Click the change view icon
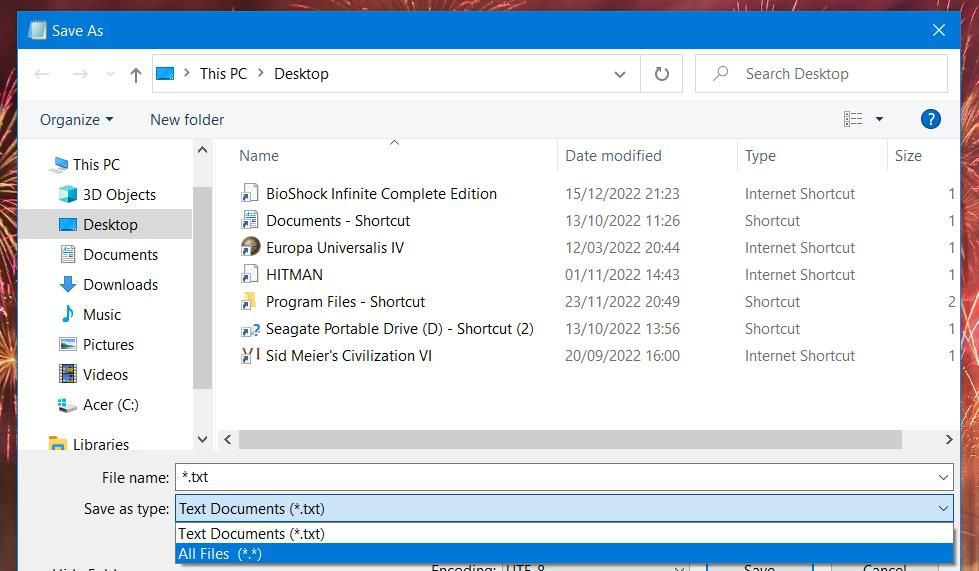Screen dimensions: 979x571 (853, 119)
